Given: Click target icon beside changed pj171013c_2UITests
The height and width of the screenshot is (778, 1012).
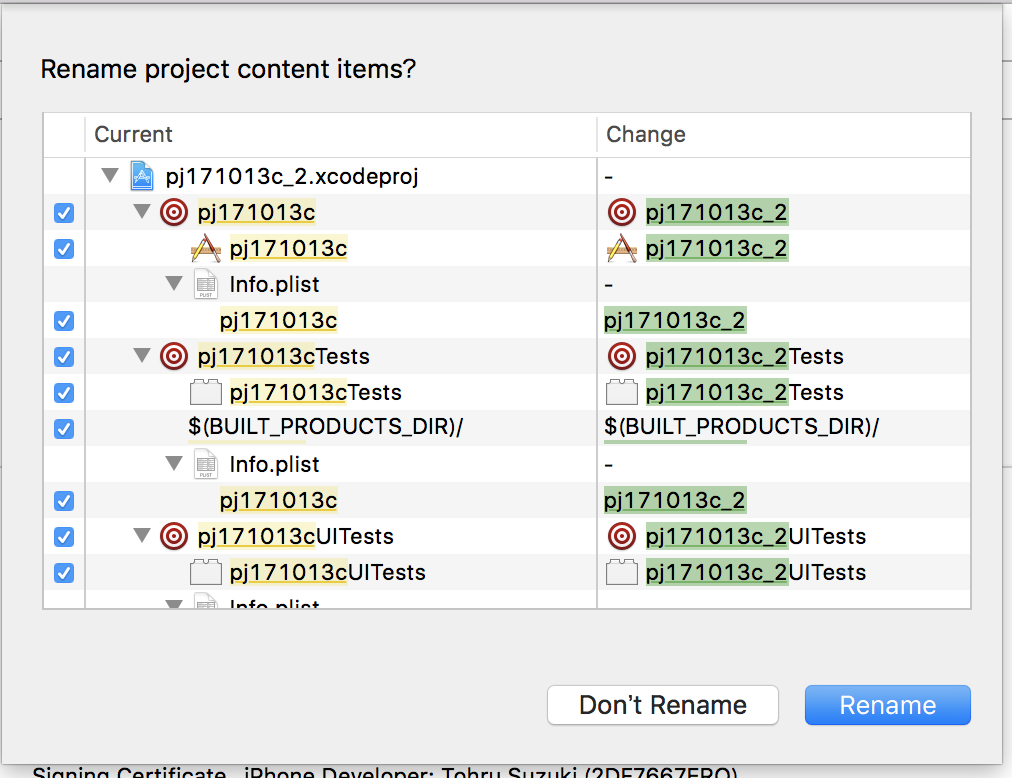Looking at the screenshot, I should coord(622,536).
